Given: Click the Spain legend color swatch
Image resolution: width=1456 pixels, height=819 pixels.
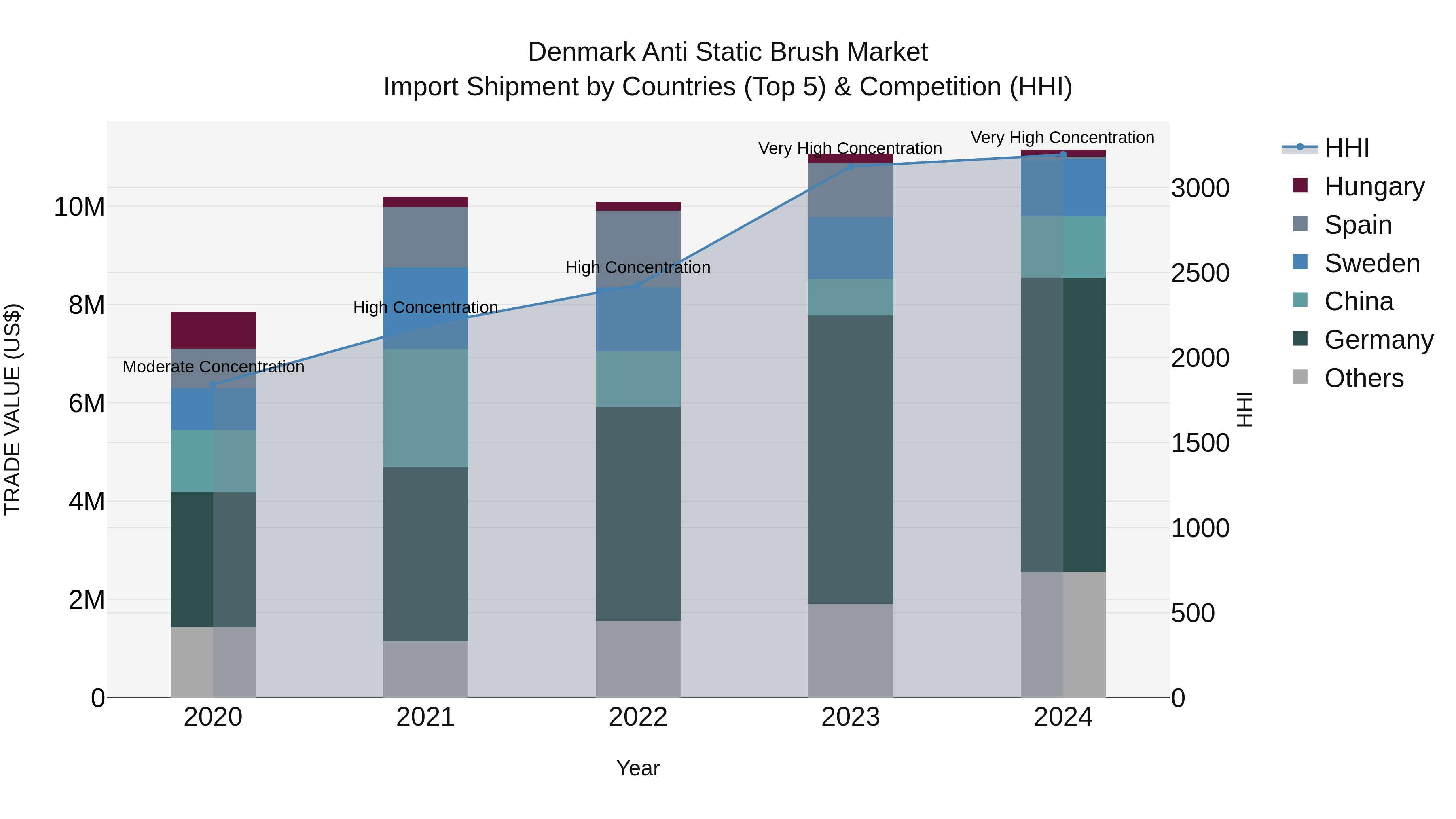Looking at the screenshot, I should pyautogui.click(x=1300, y=223).
